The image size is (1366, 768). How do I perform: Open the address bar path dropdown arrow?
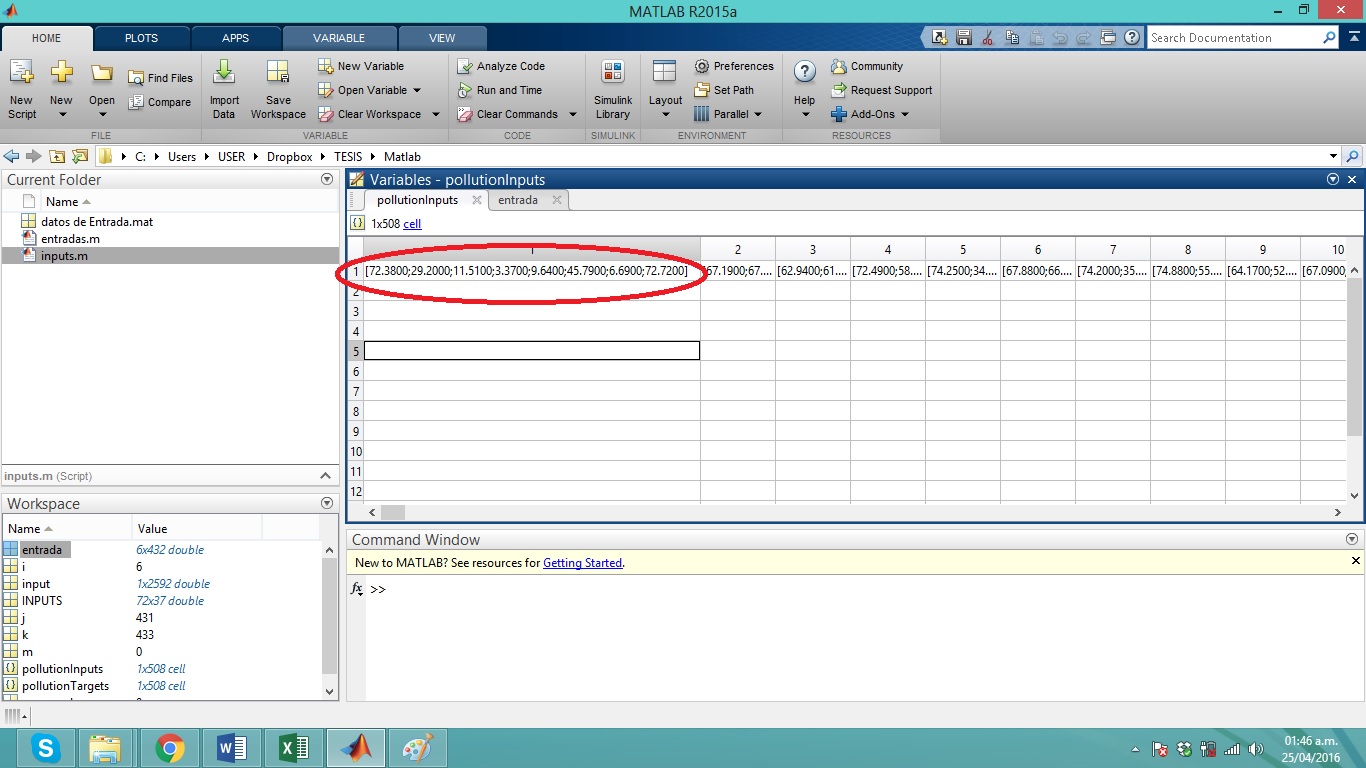[x=1333, y=157]
